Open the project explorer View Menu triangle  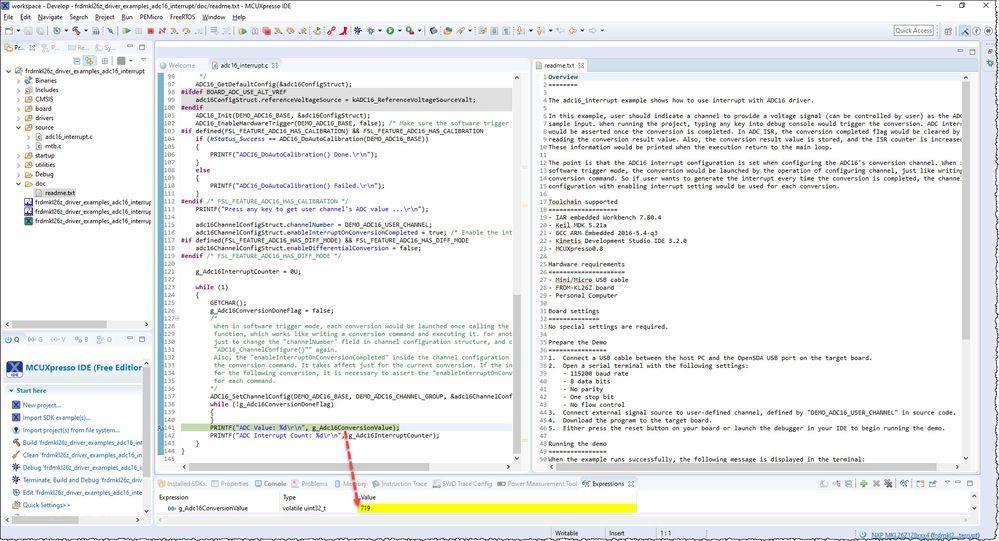coord(144,59)
